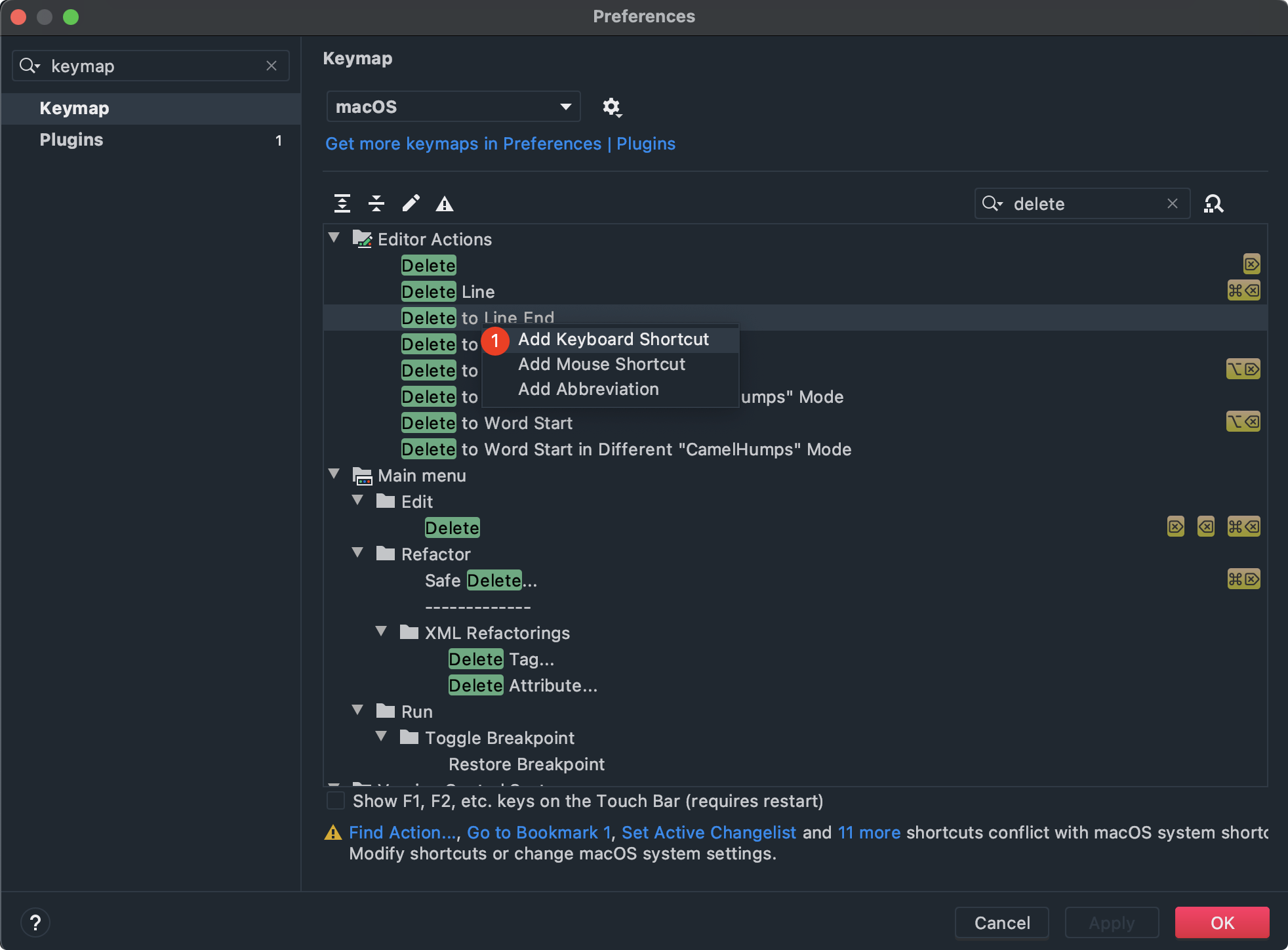
Task: Click Cmd+Backspace badge on Edit Delete row
Action: (x=1243, y=527)
